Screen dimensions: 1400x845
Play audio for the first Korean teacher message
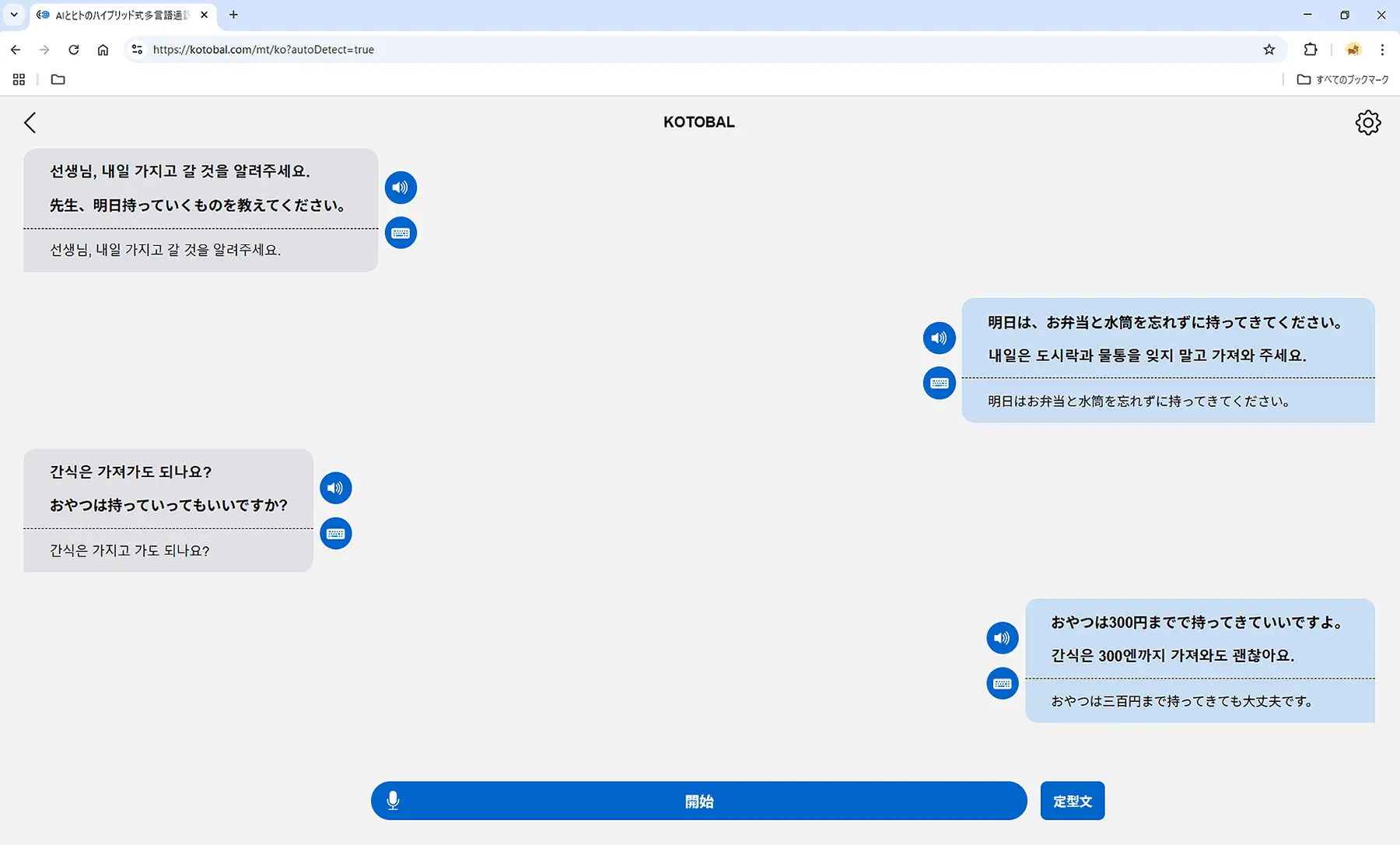pos(401,188)
